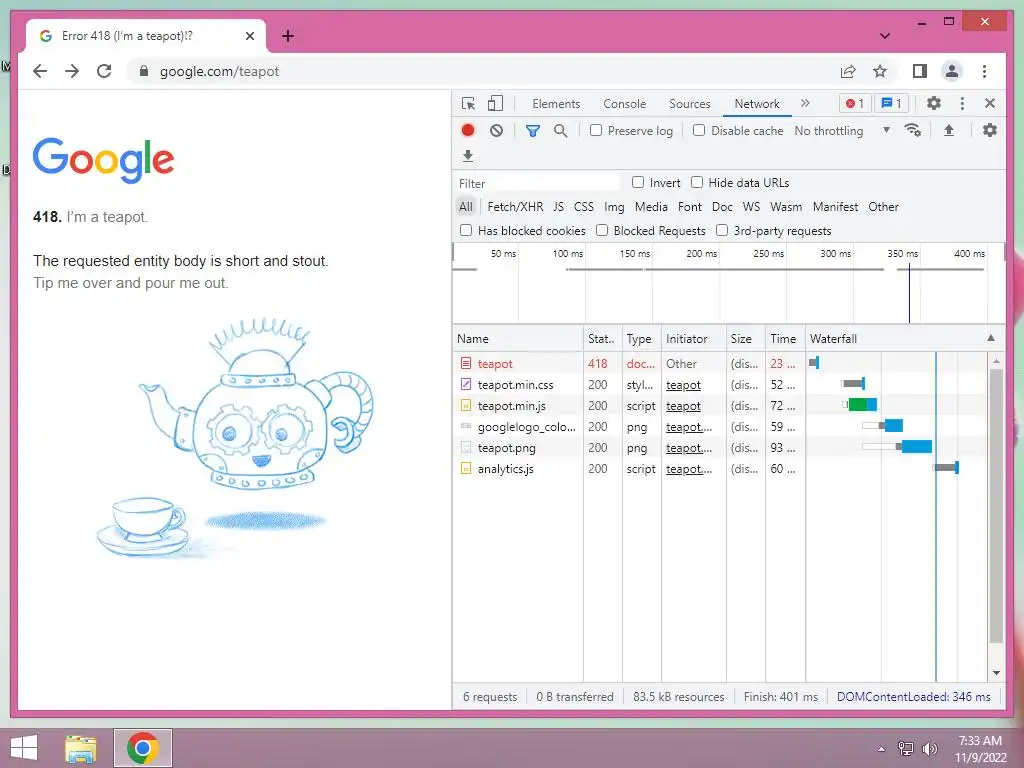Open a new browser tab

click(x=288, y=36)
